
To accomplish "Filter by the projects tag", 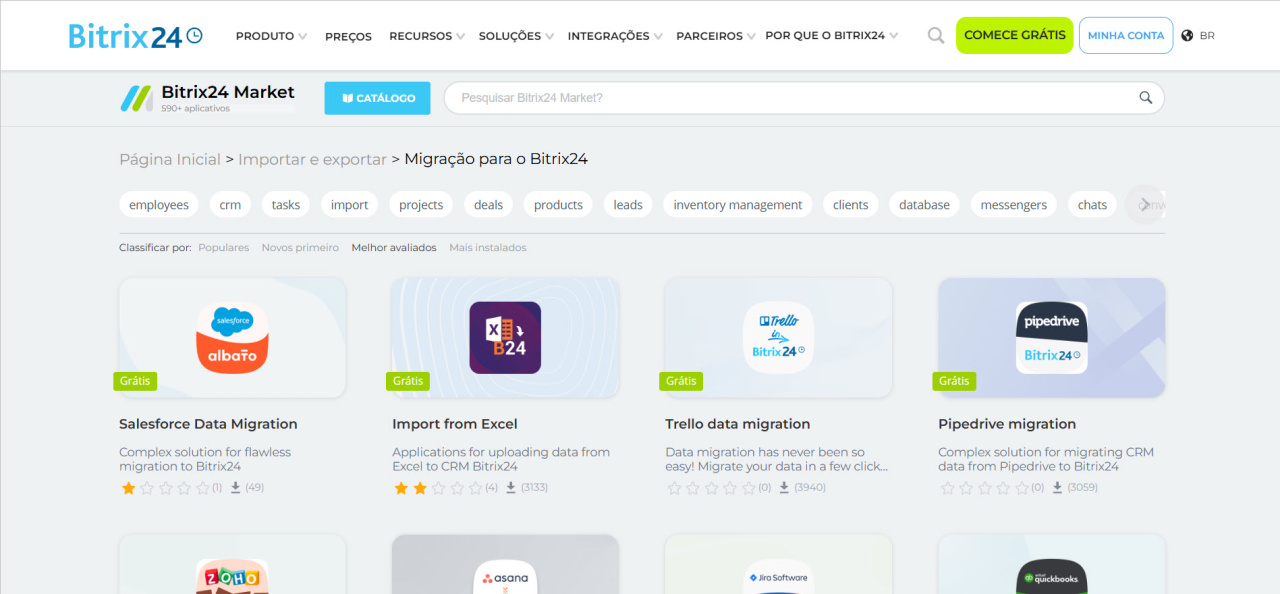I will (421, 205).
